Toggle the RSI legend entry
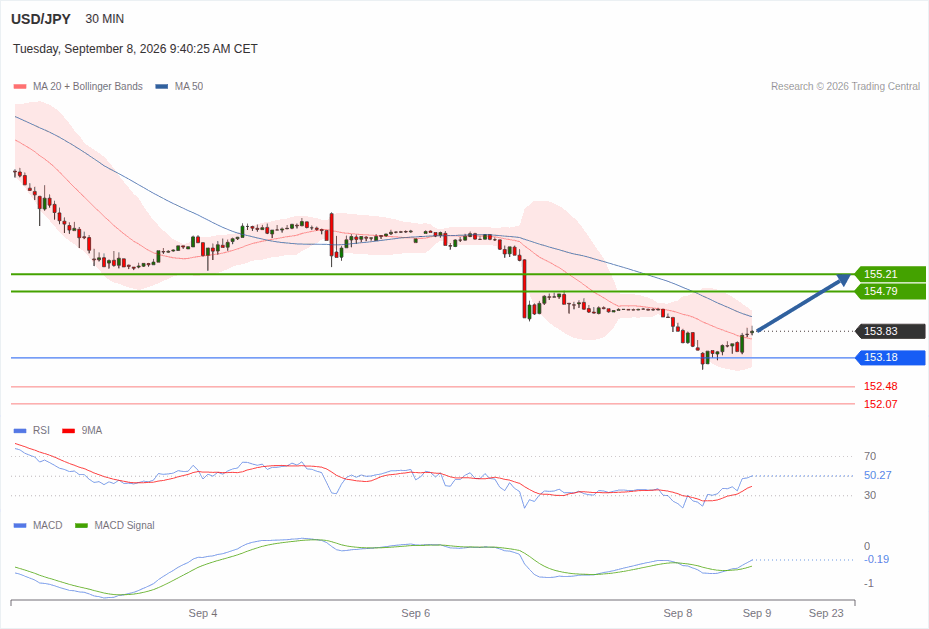The width and height of the screenshot is (929, 629). point(32,431)
